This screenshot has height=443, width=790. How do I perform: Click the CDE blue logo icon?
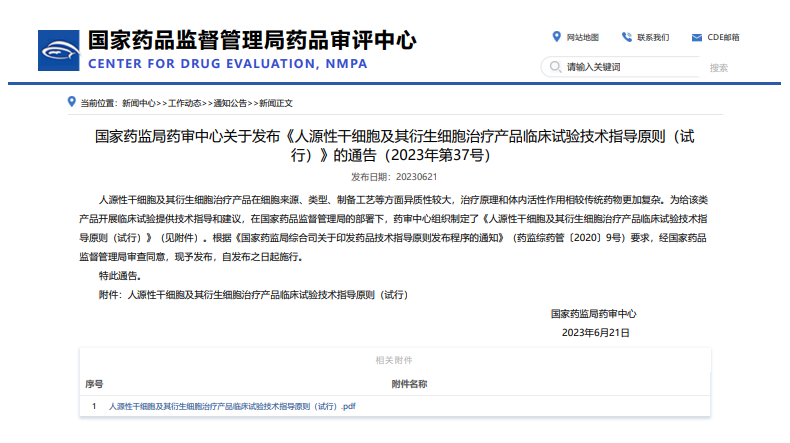click(60, 50)
